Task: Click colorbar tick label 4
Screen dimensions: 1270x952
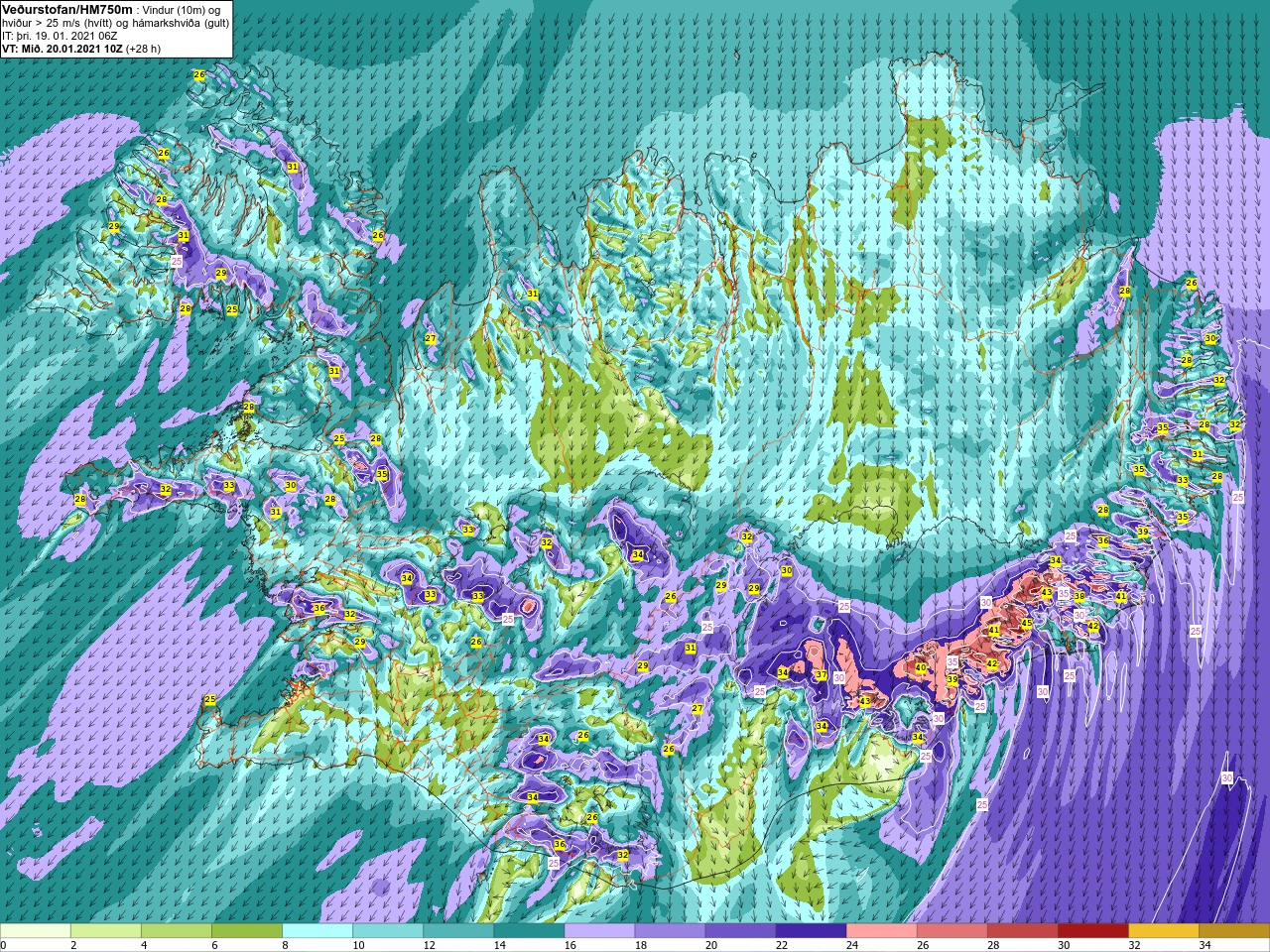Action: tap(144, 945)
